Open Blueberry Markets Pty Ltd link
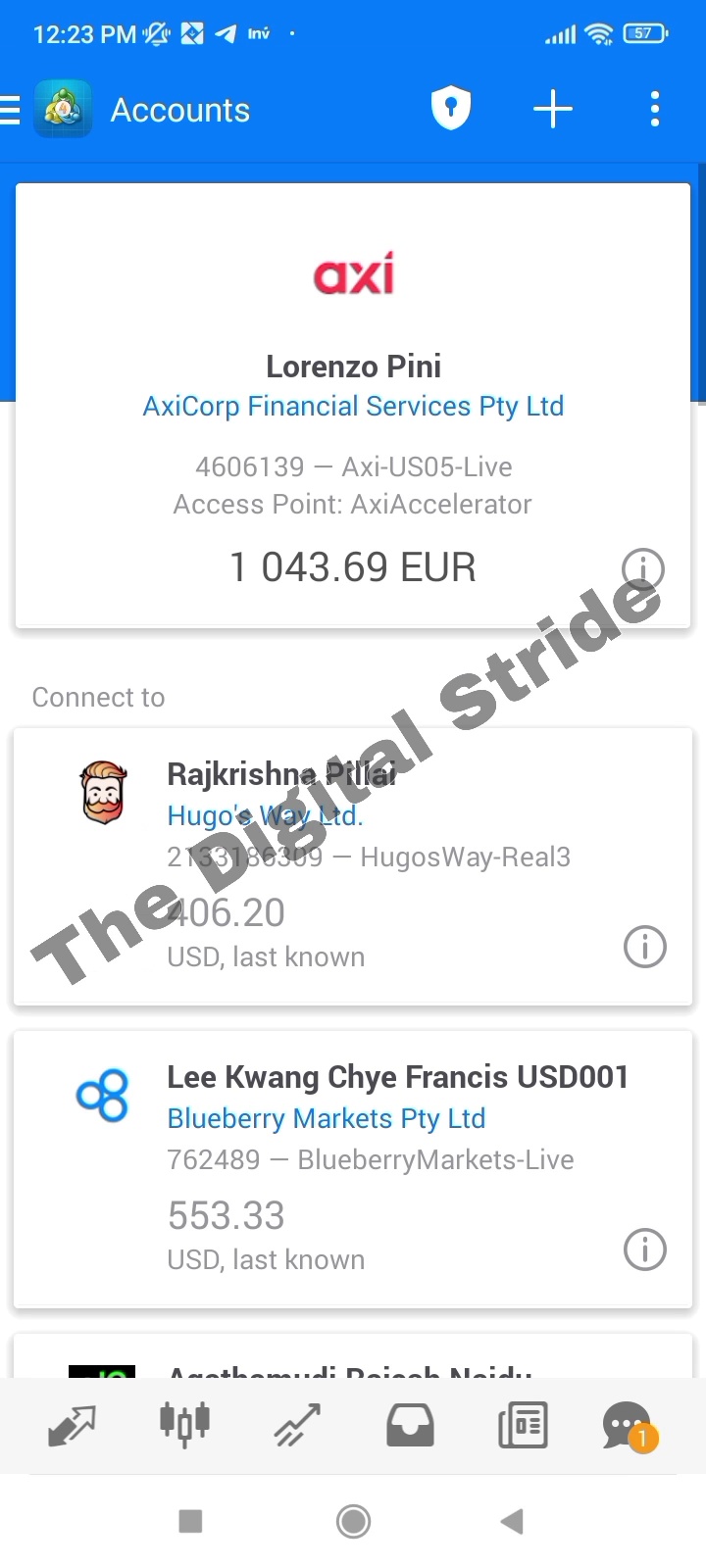The height and width of the screenshot is (1568, 706). [x=327, y=1118]
